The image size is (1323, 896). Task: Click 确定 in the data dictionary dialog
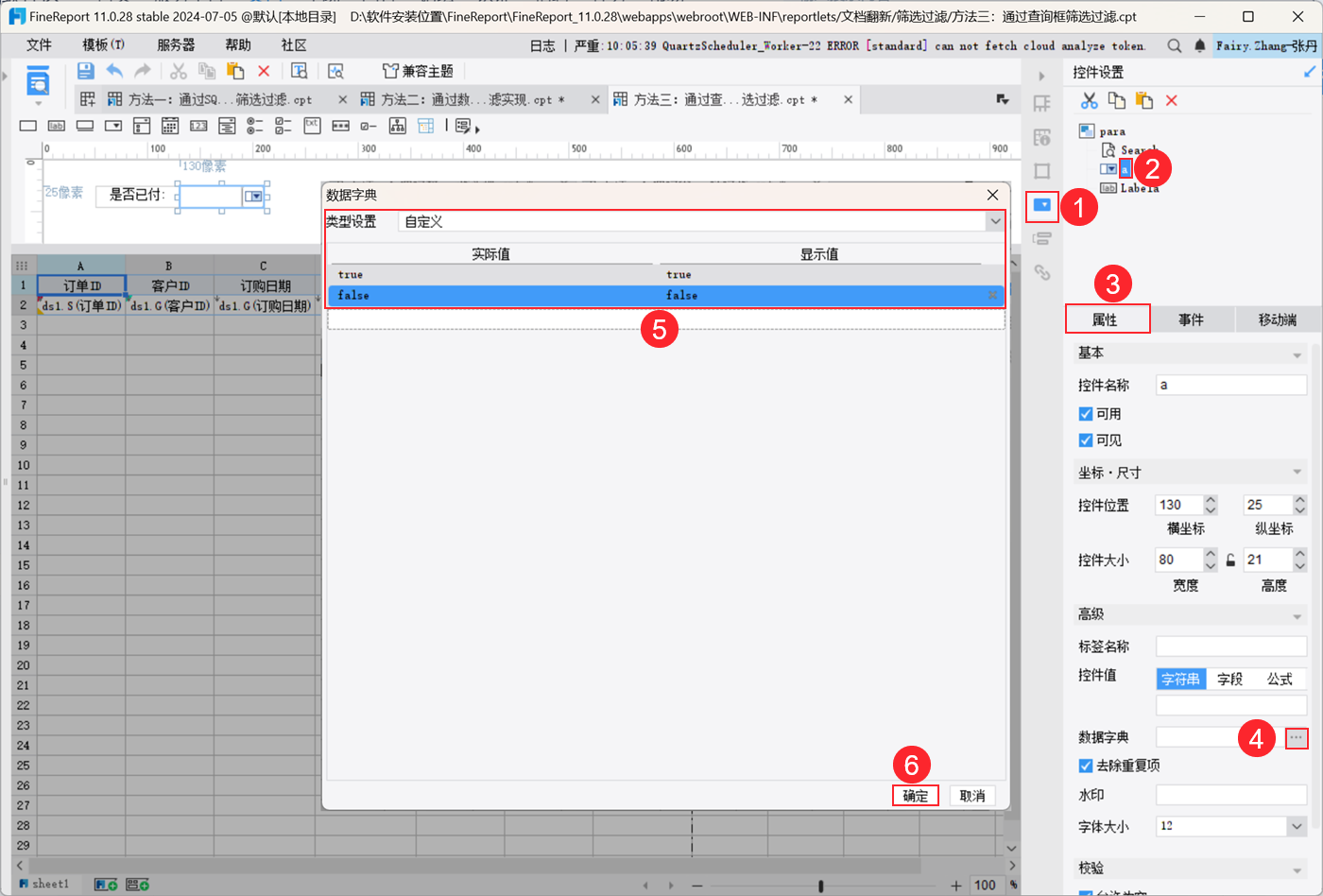916,796
